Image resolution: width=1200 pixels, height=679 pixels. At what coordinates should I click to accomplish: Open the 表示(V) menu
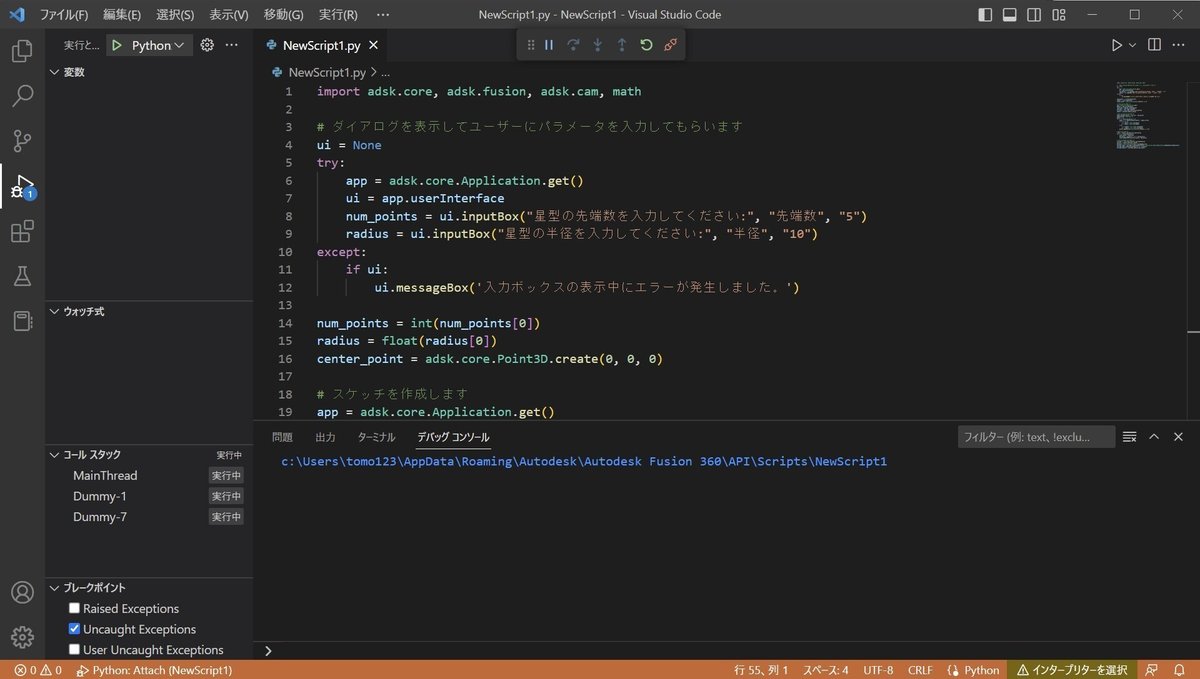(229, 15)
